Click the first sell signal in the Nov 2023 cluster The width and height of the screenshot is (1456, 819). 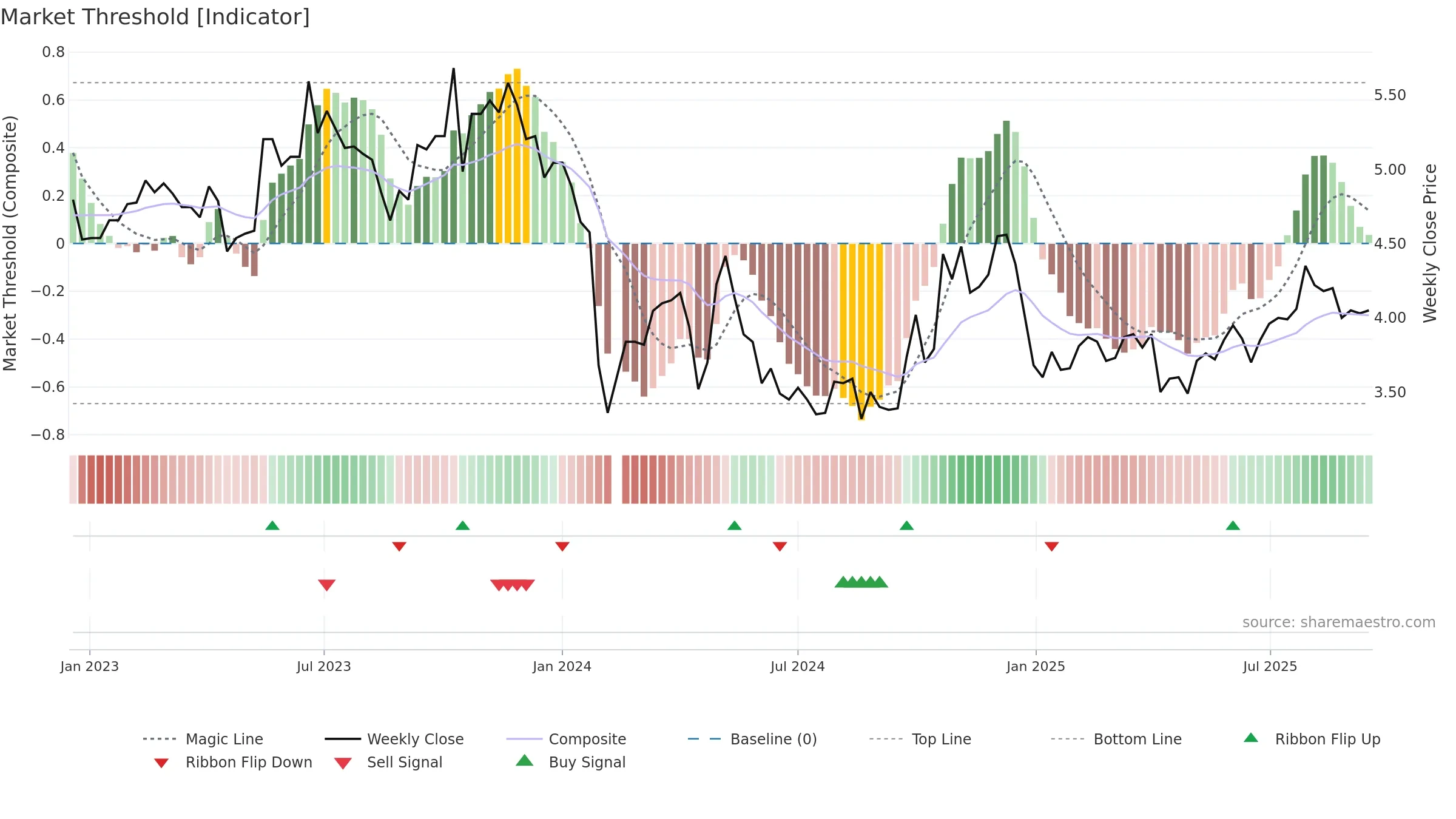coord(499,585)
